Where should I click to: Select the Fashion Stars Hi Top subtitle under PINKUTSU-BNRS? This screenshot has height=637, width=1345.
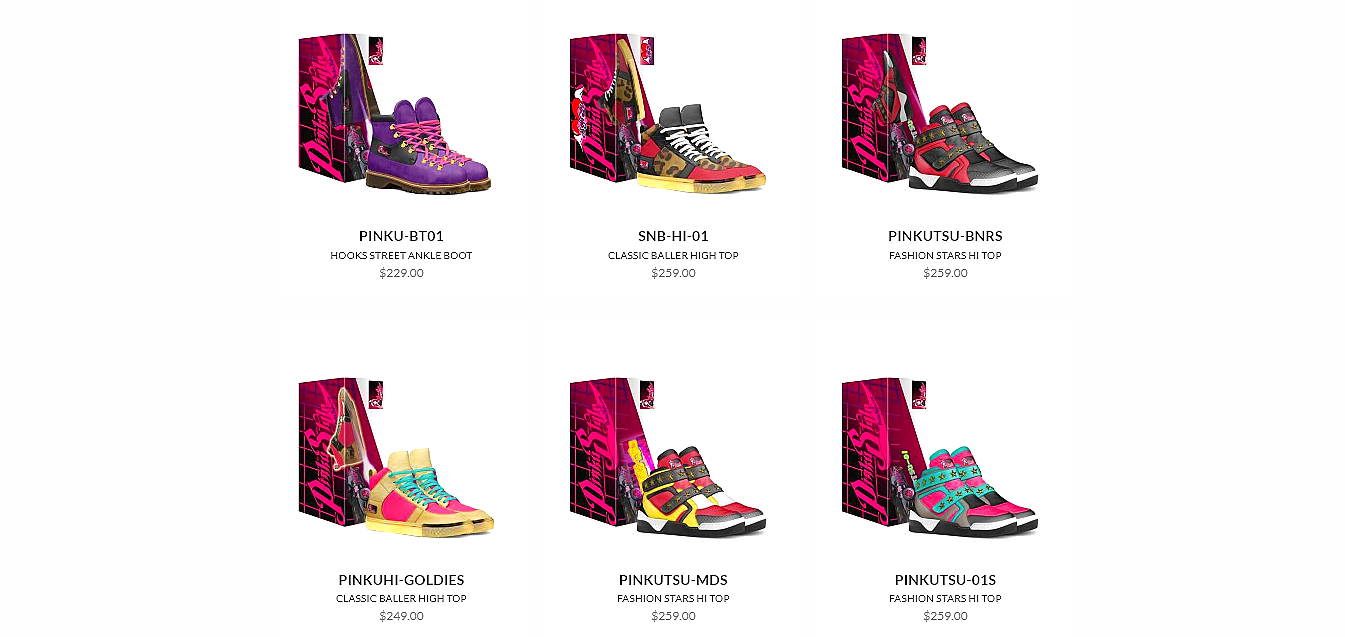tap(945, 255)
